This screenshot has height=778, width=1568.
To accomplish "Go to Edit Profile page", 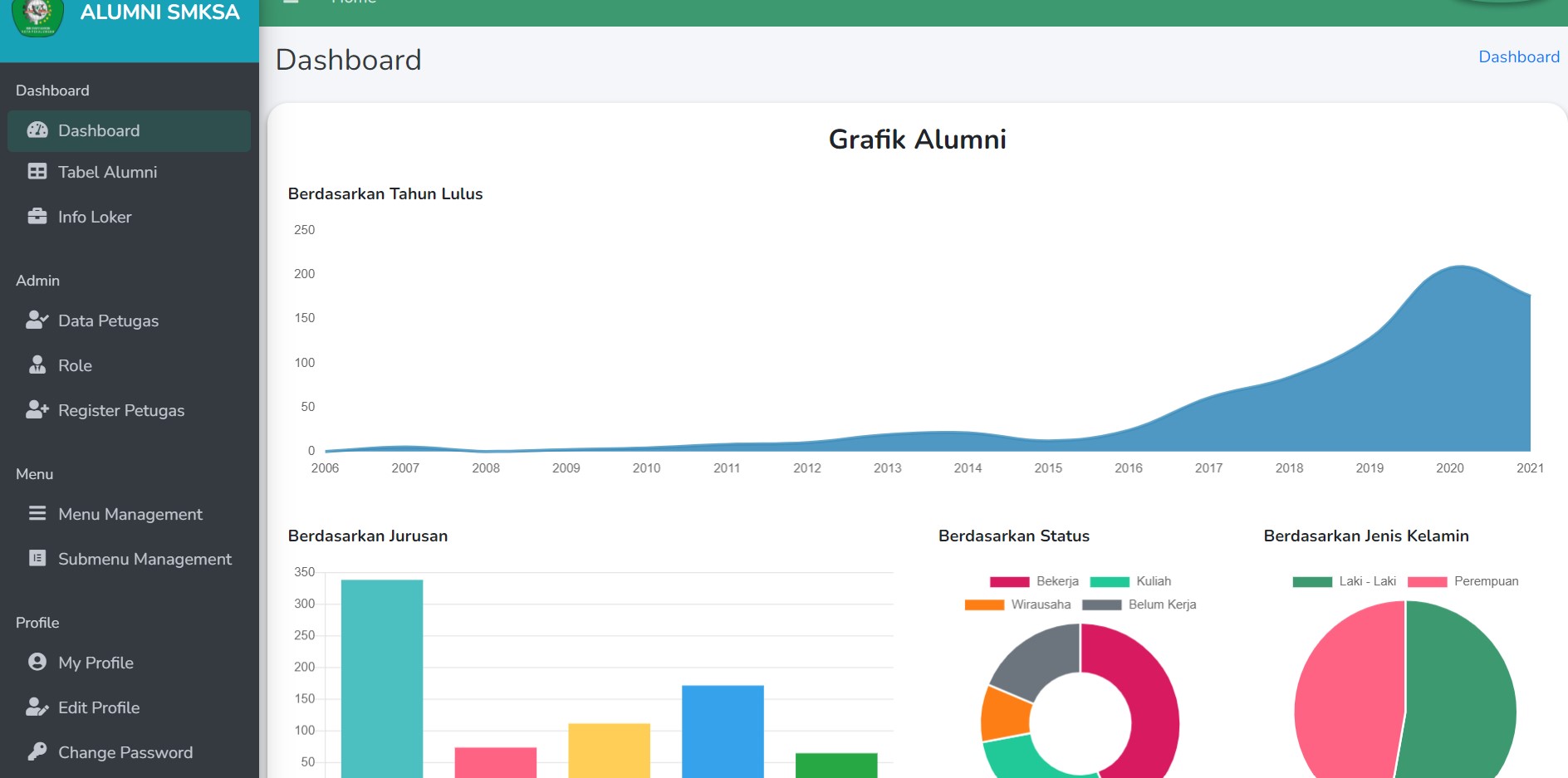I will click(99, 707).
